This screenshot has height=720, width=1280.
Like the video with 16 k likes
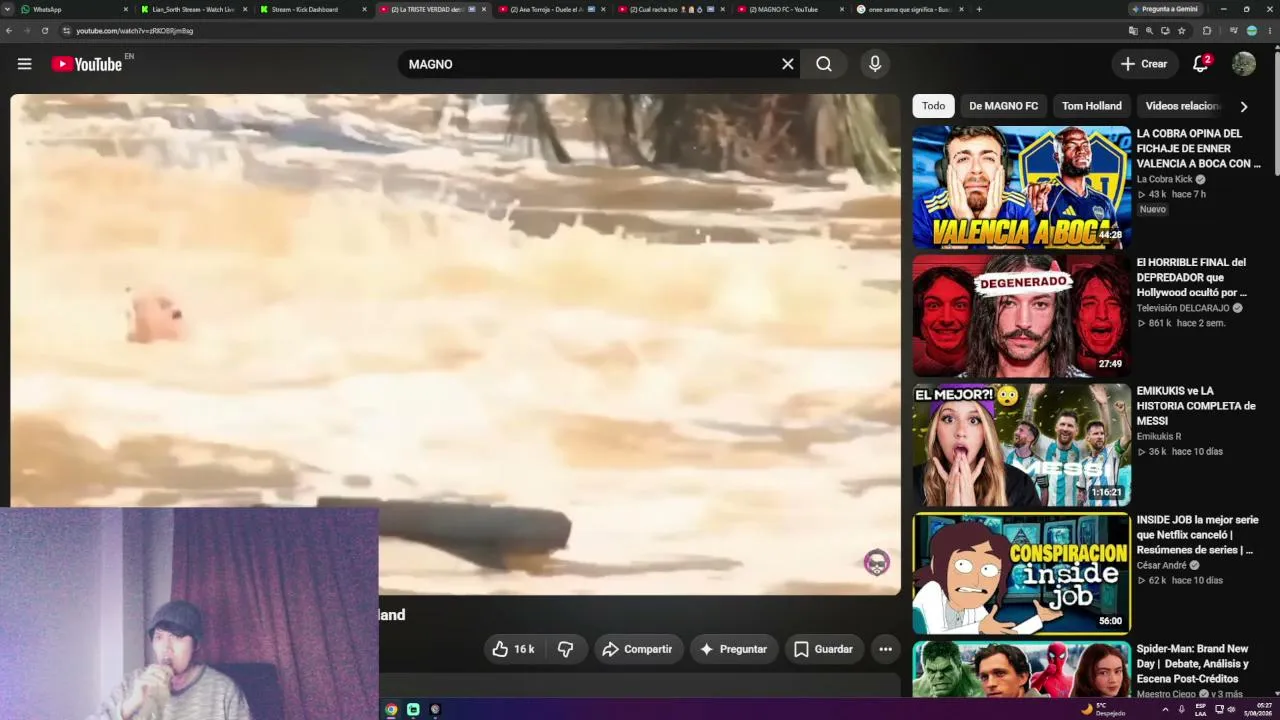point(514,649)
